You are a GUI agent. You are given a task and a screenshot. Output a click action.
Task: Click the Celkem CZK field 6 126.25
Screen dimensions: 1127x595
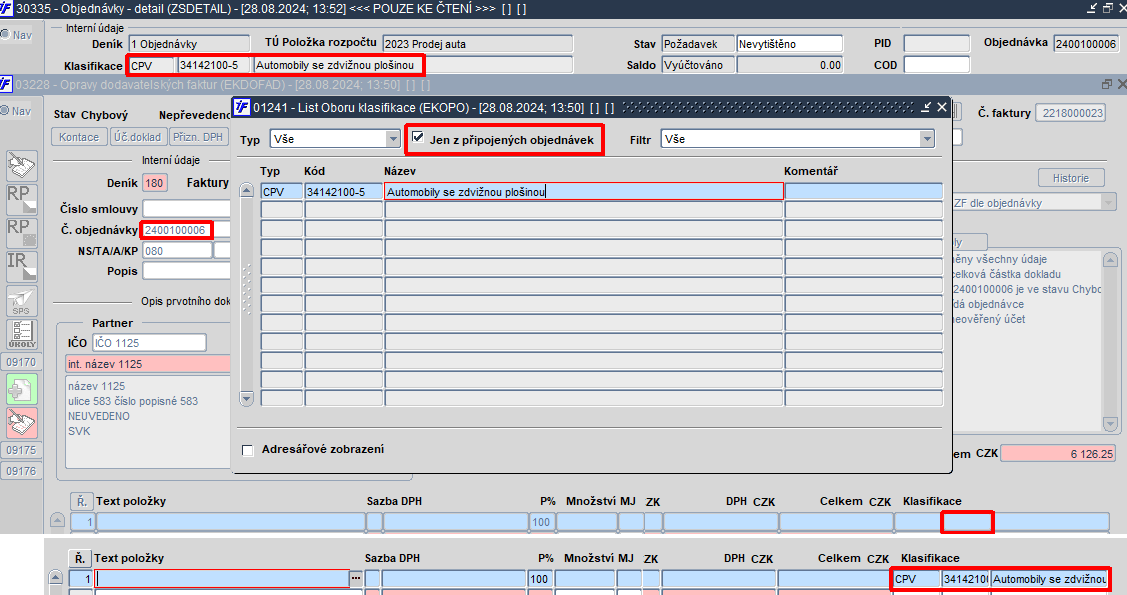click(x=1058, y=453)
